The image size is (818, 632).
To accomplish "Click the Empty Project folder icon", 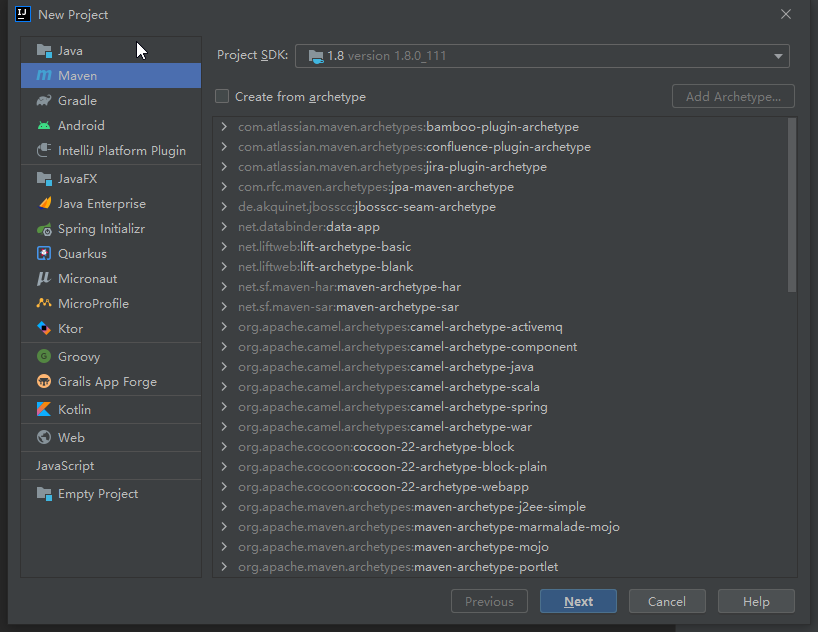I will [44, 494].
